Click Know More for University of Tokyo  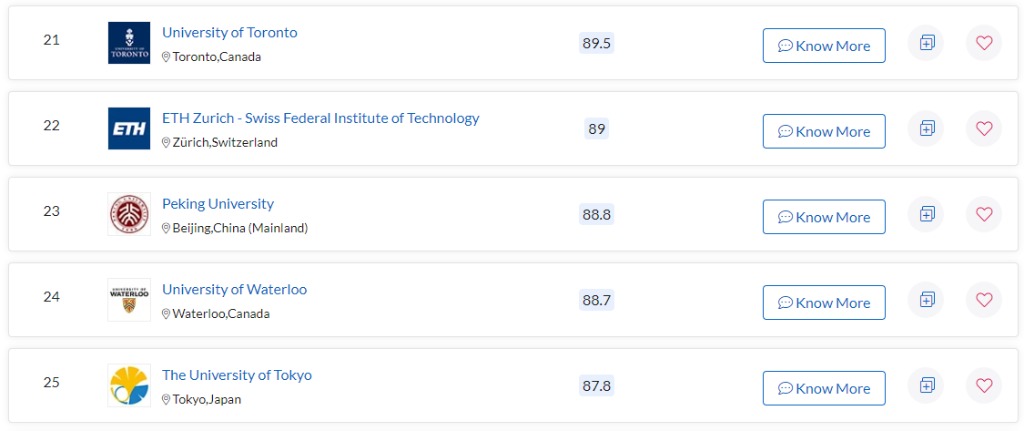[x=824, y=388]
